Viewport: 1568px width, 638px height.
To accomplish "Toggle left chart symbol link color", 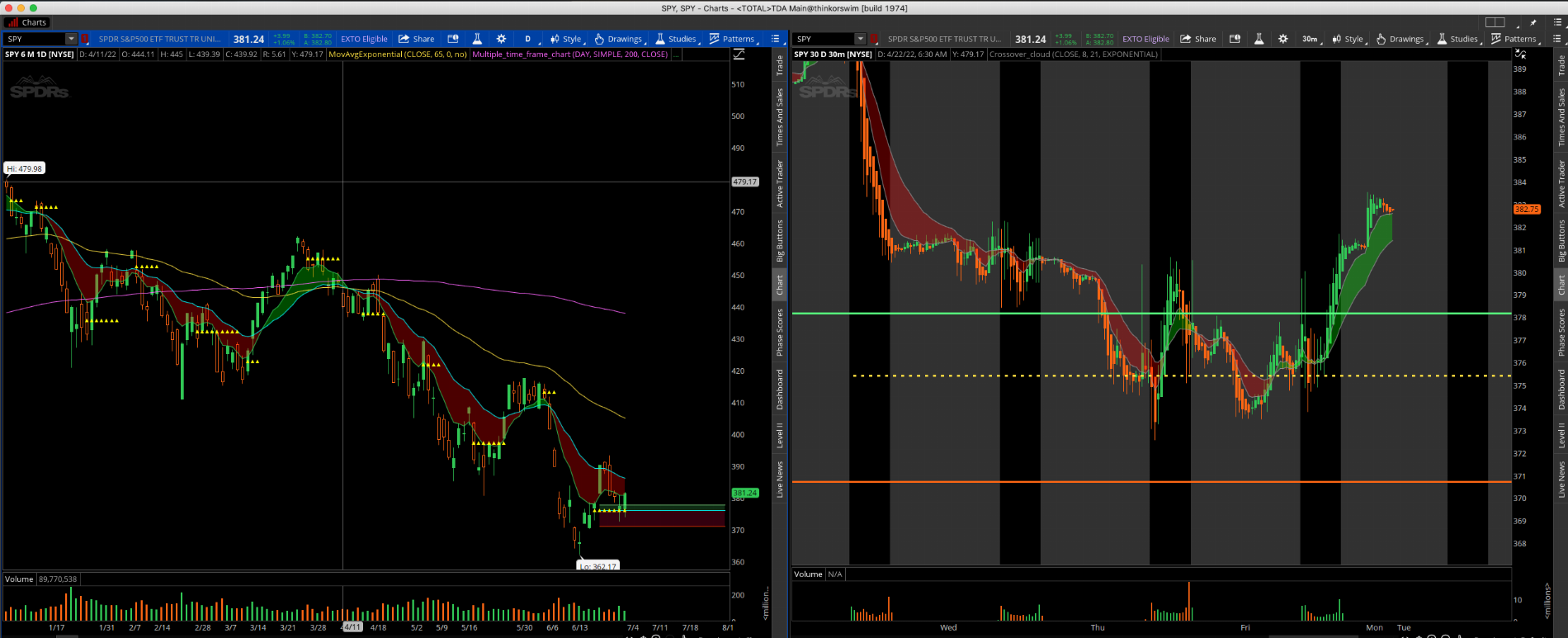I will [x=85, y=39].
